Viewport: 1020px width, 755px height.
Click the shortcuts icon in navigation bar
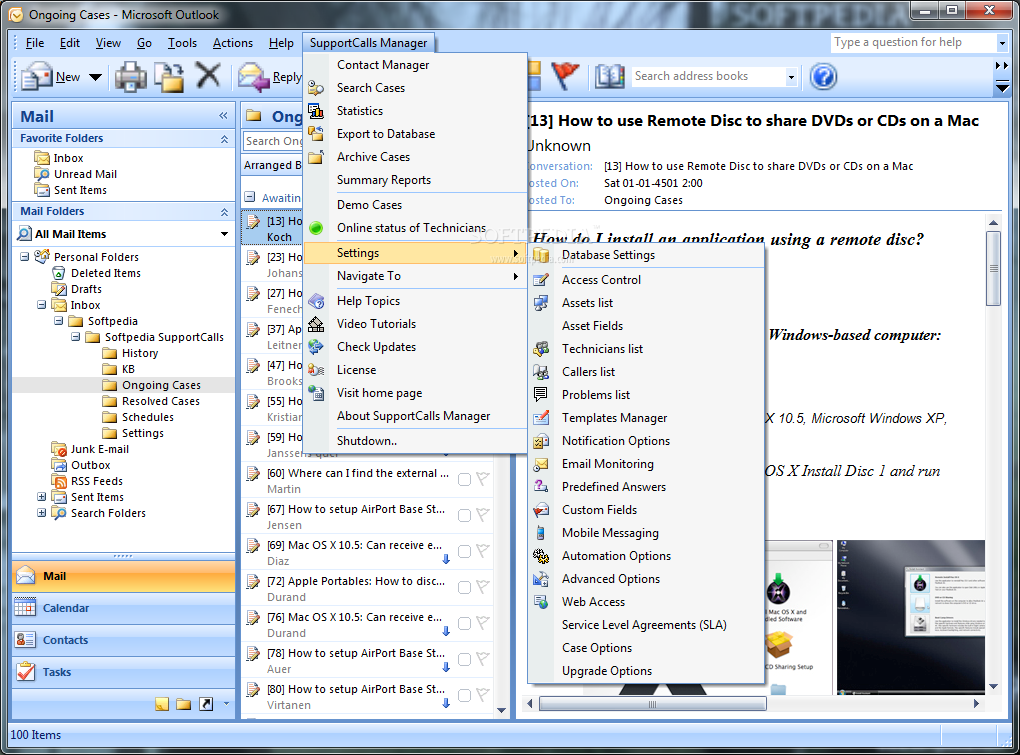coord(206,704)
